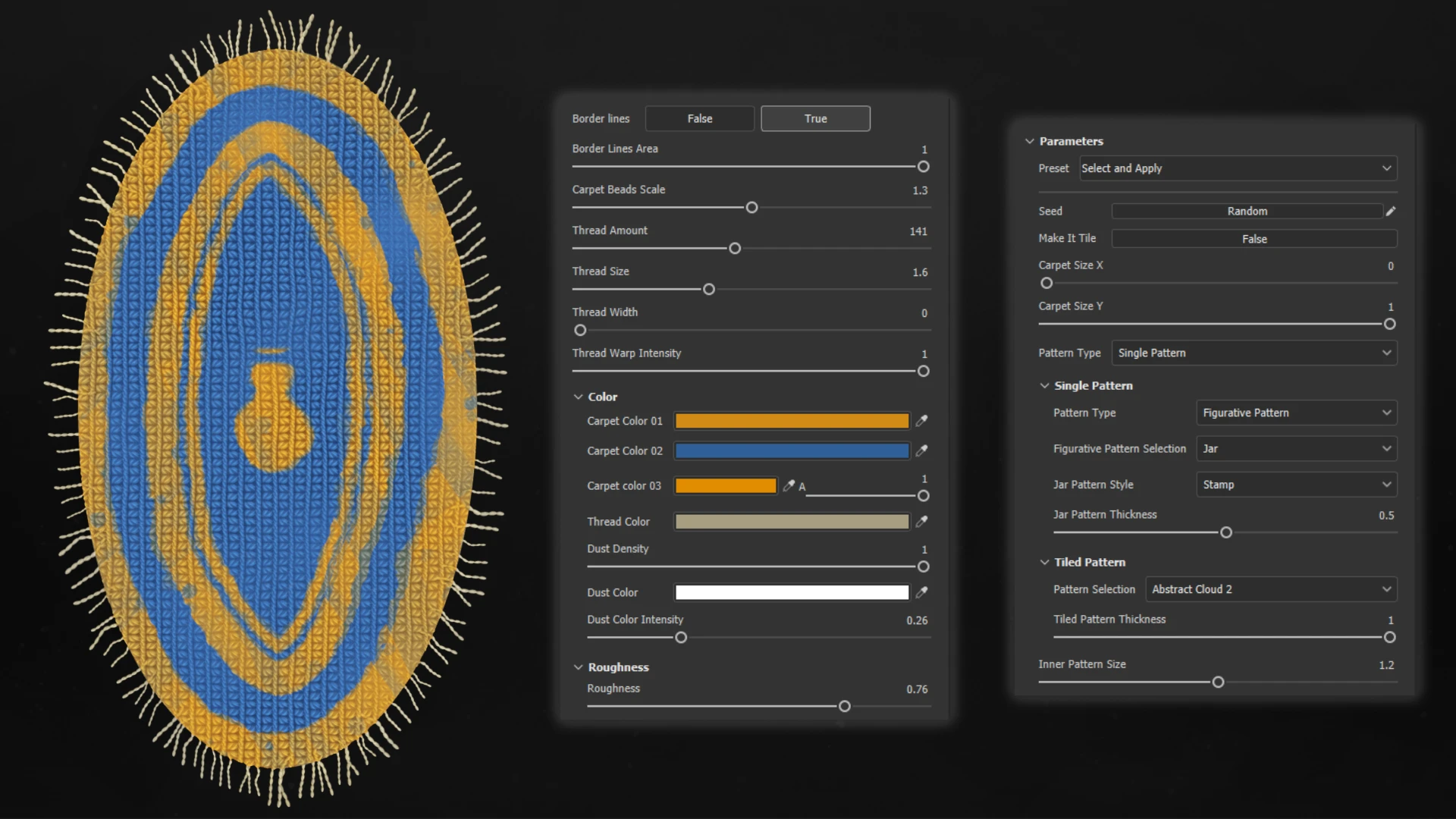The image size is (1456, 819).
Task: Collapse the Parameters section
Action: [x=1030, y=141]
